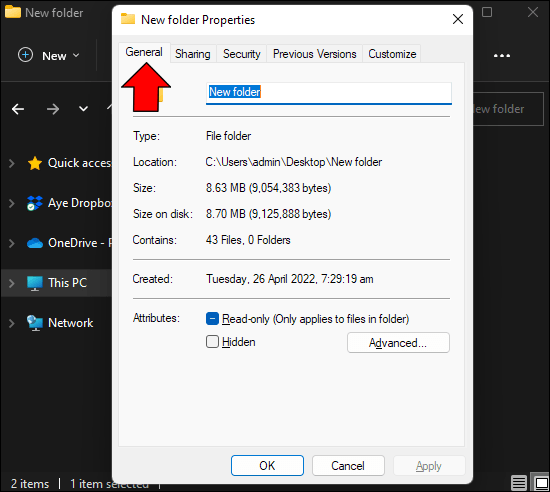Image resolution: width=550 pixels, height=492 pixels.
Task: Select the Previous Versions tab
Action: click(x=314, y=54)
